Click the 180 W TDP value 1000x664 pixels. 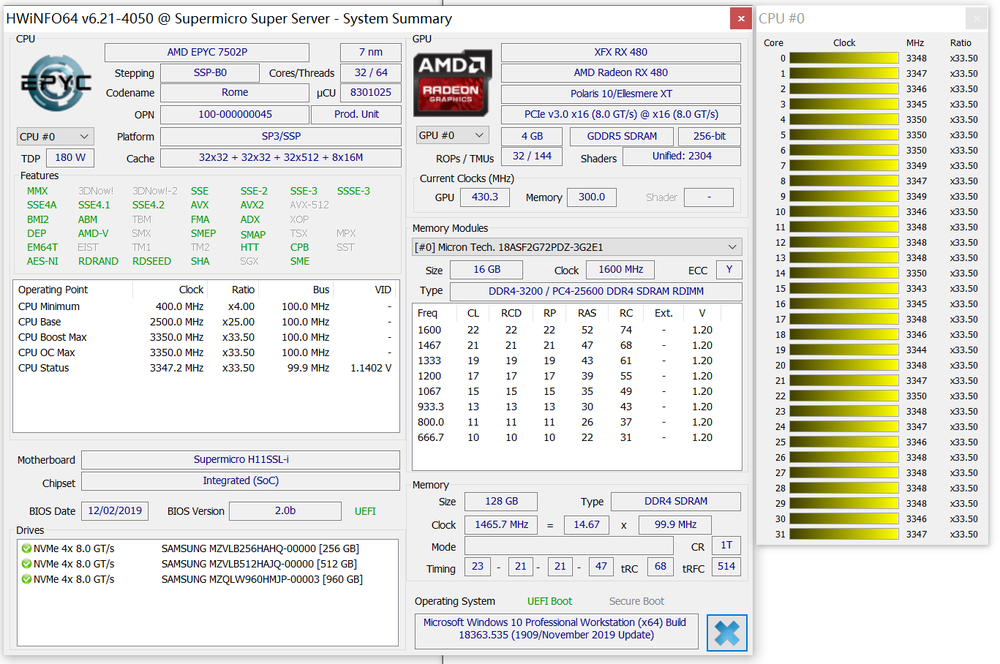(x=70, y=158)
